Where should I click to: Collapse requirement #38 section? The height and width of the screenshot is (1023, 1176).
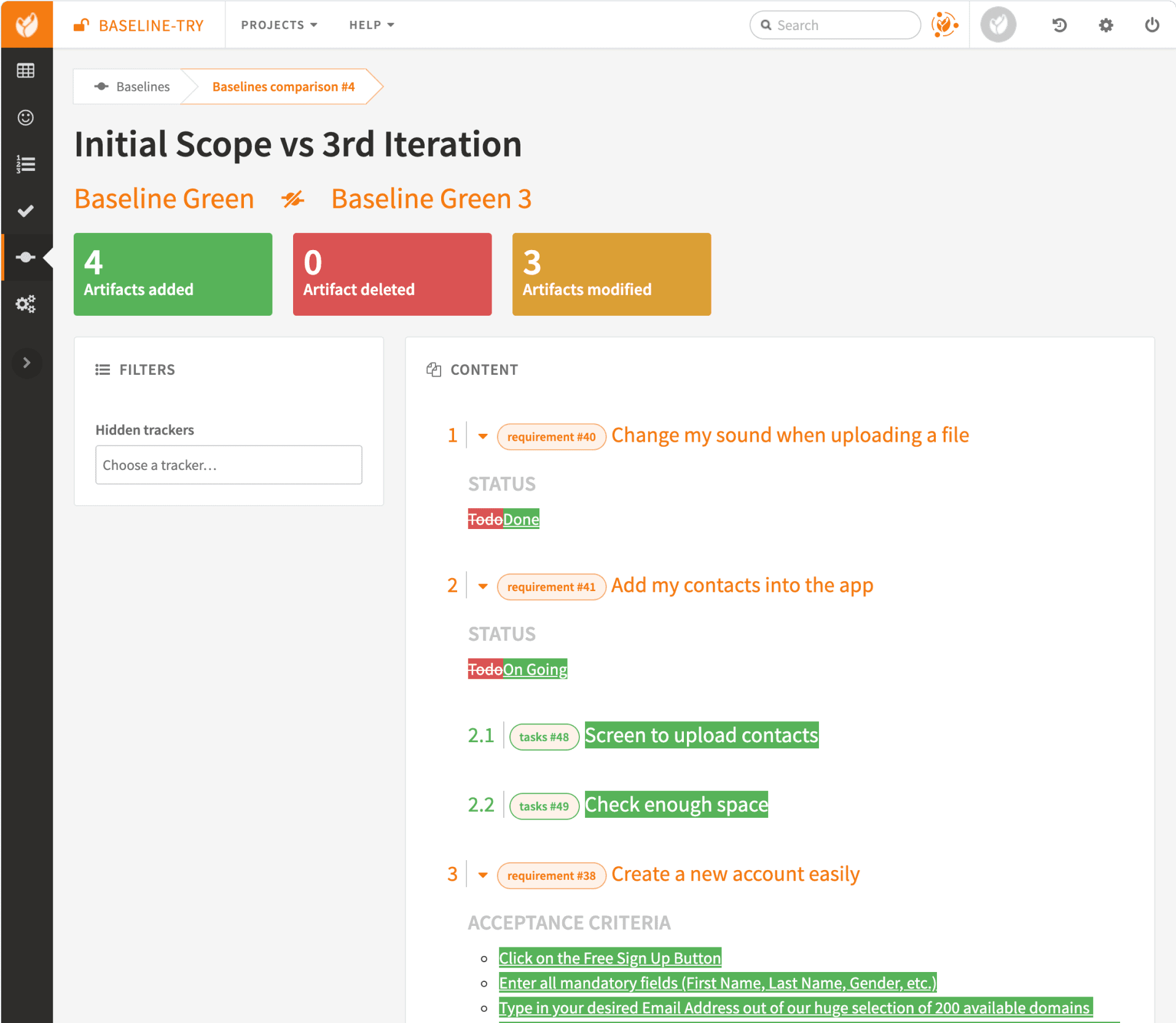483,875
